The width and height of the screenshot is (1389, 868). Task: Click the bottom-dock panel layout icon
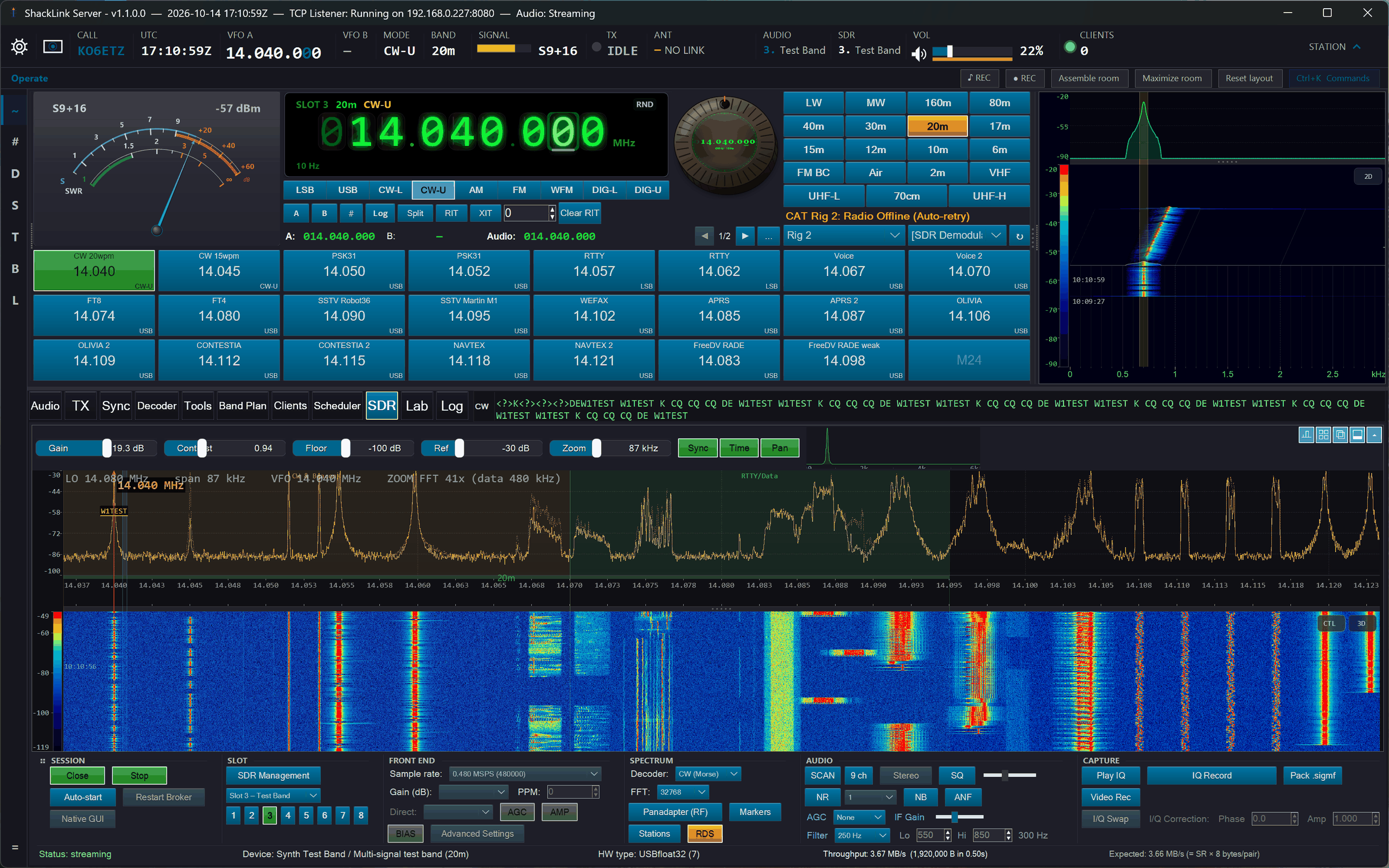pos(1357,435)
